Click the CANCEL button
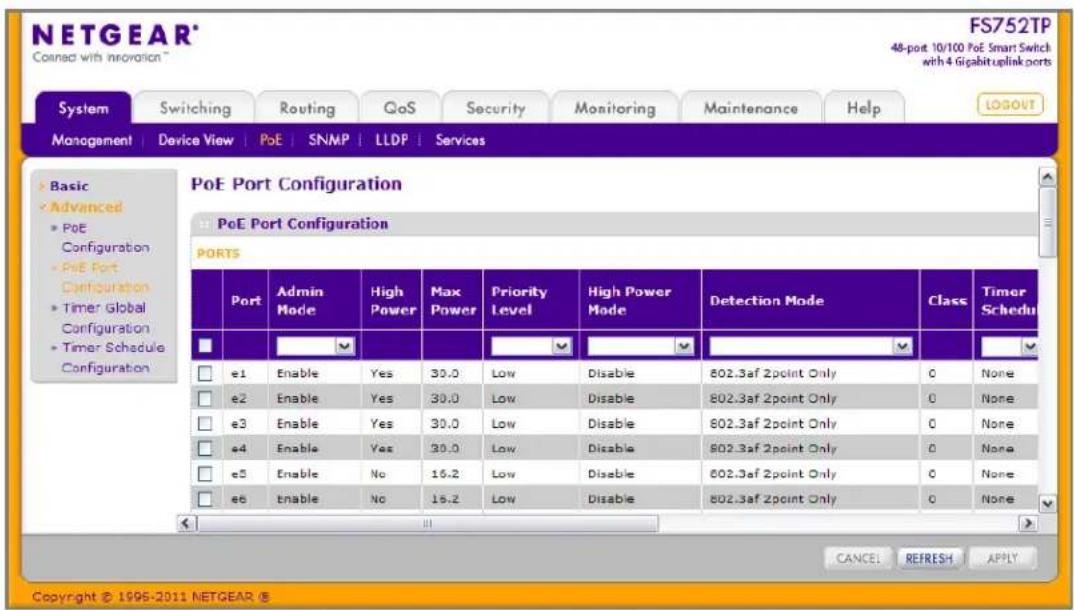The height and width of the screenshot is (610, 1074). (858, 559)
